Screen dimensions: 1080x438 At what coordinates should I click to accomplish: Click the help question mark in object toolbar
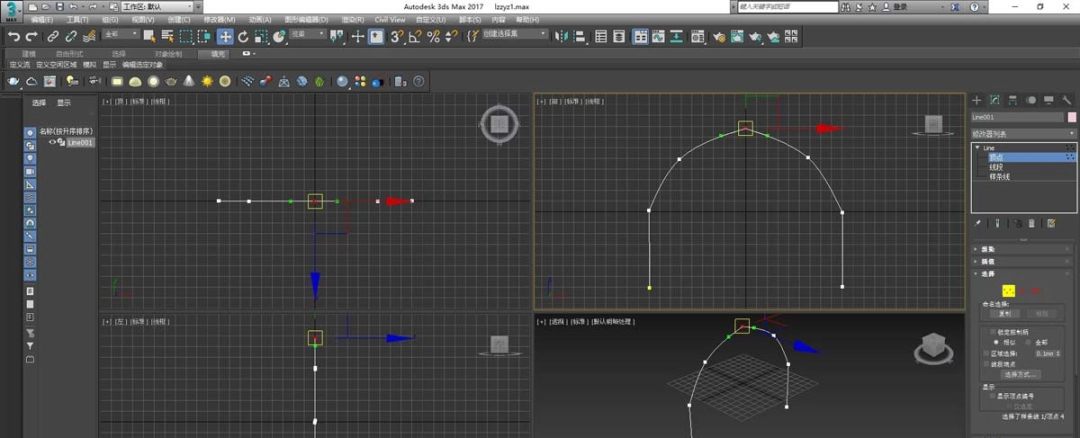pos(418,81)
